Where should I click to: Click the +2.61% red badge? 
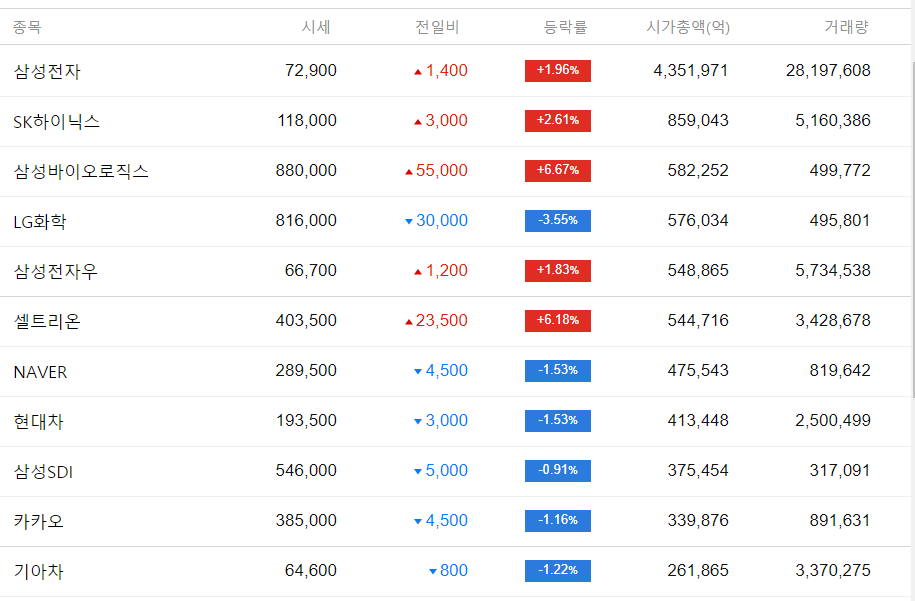point(558,121)
